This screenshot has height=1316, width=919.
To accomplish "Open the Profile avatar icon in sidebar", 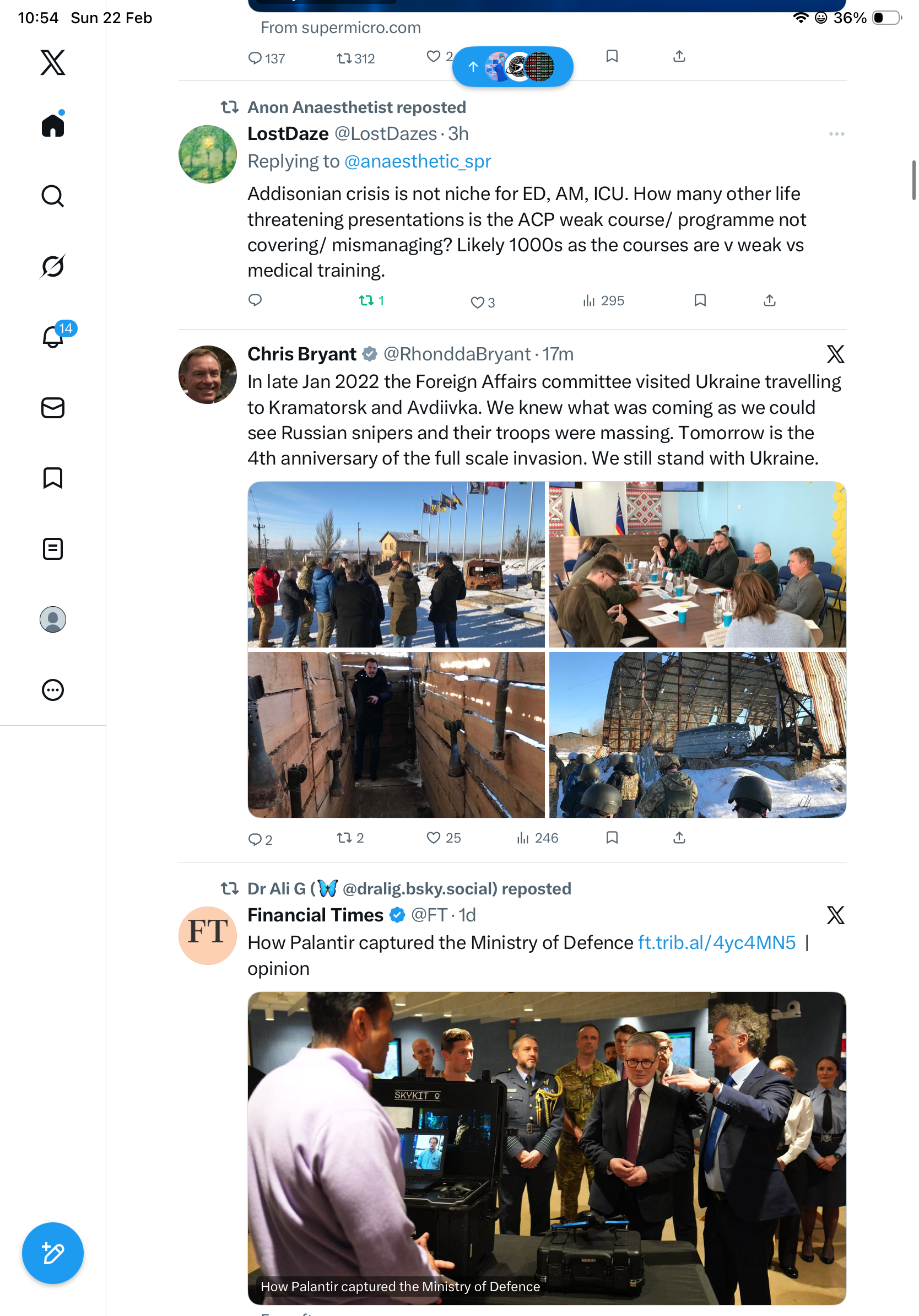I will click(x=53, y=619).
